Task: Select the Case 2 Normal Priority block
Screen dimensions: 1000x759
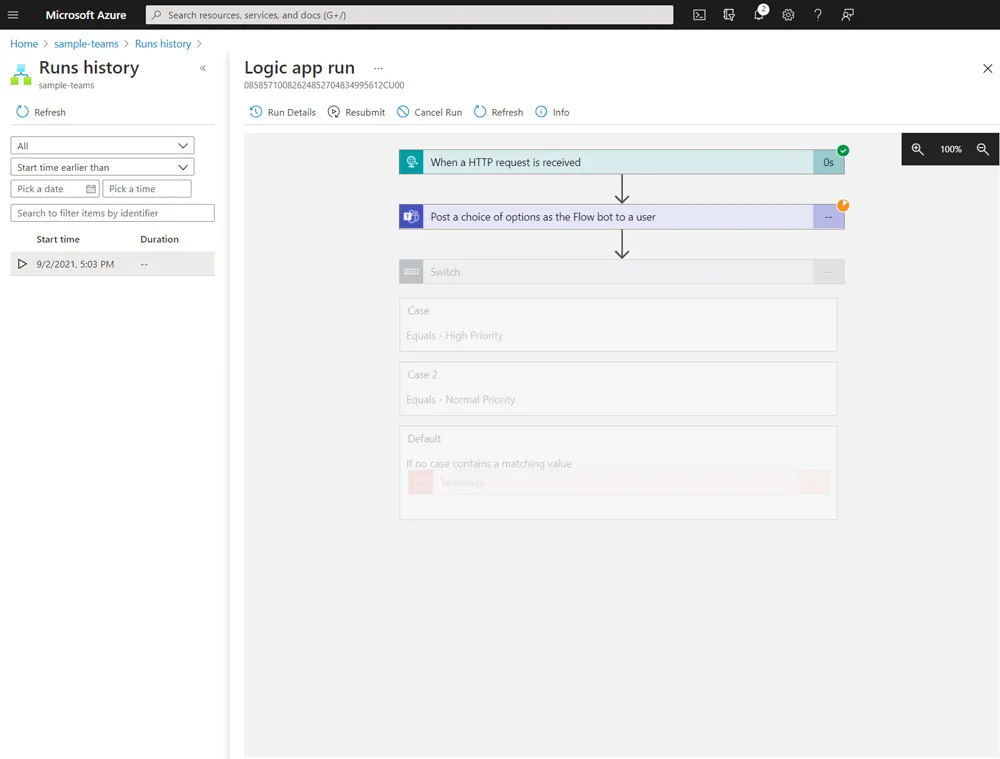Action: click(x=618, y=388)
